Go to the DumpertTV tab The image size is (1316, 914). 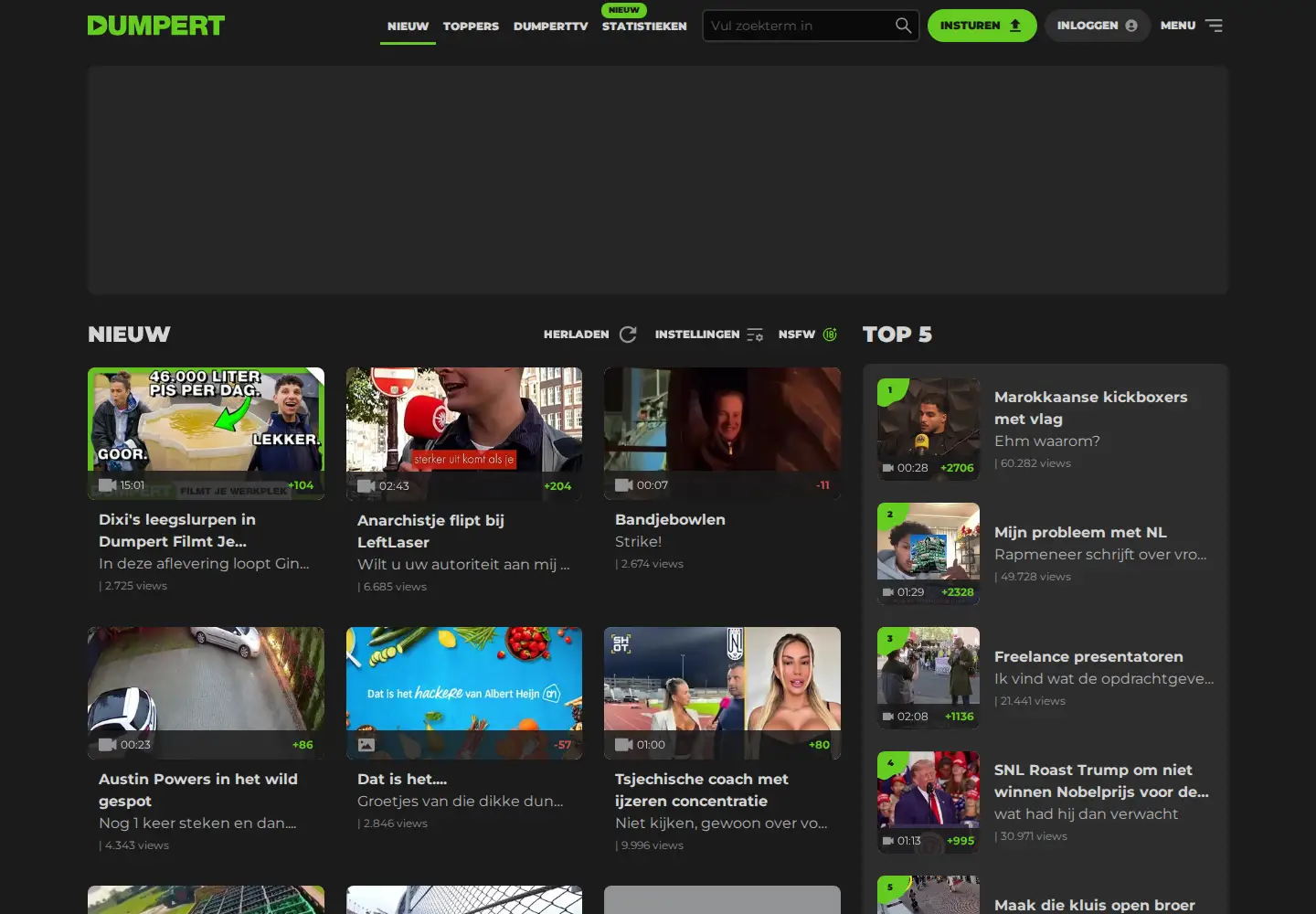click(550, 26)
